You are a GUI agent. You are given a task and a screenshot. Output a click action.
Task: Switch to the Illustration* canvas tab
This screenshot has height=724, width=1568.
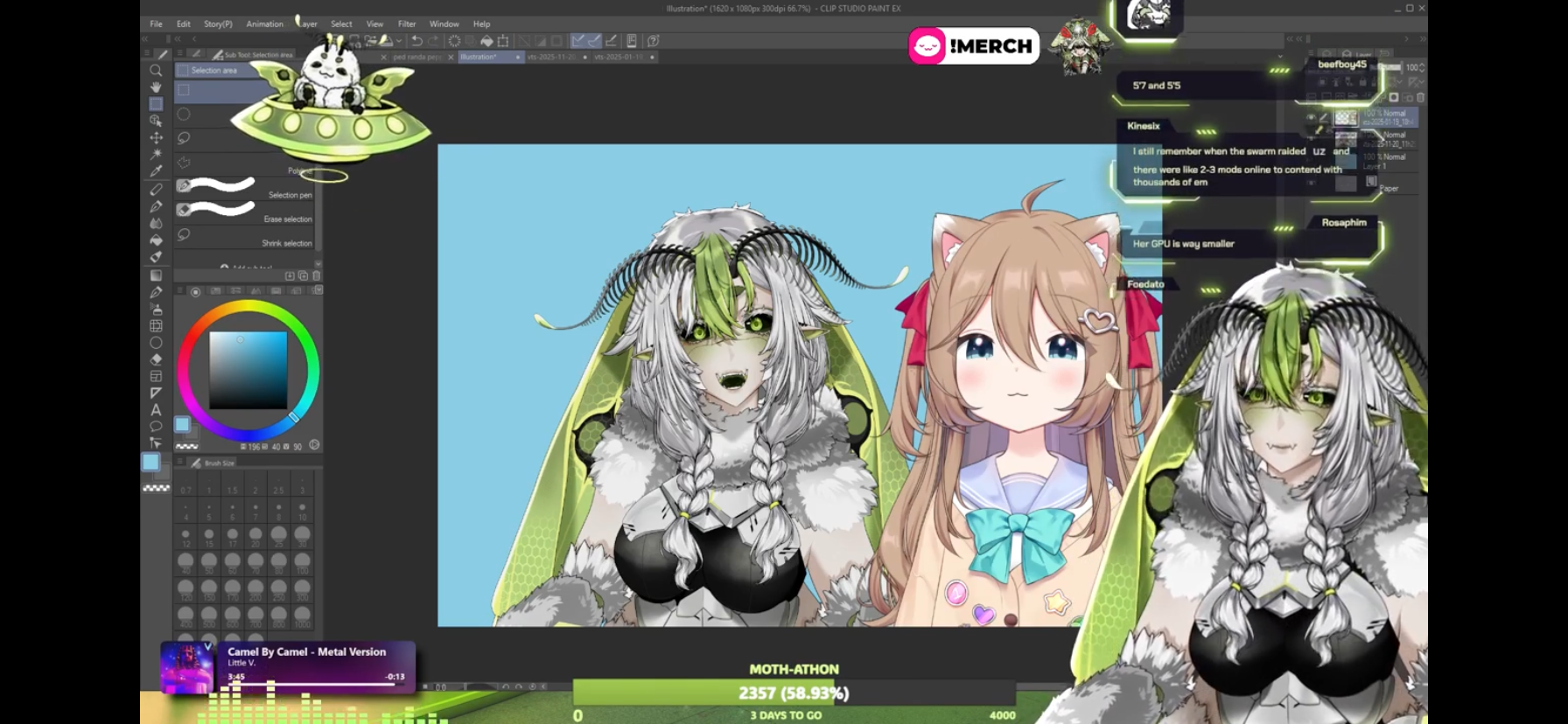[490, 57]
